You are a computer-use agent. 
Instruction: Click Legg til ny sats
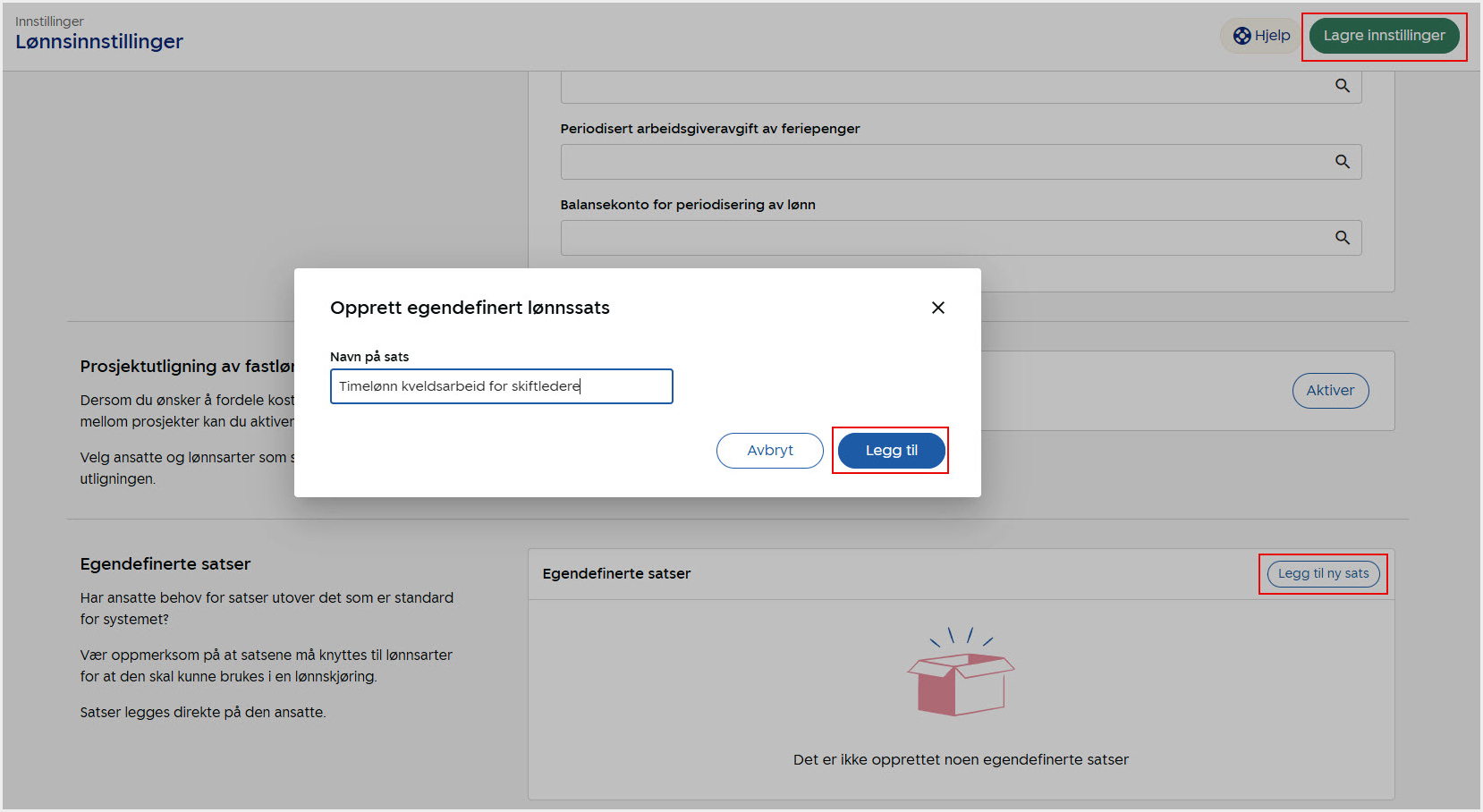1323,574
